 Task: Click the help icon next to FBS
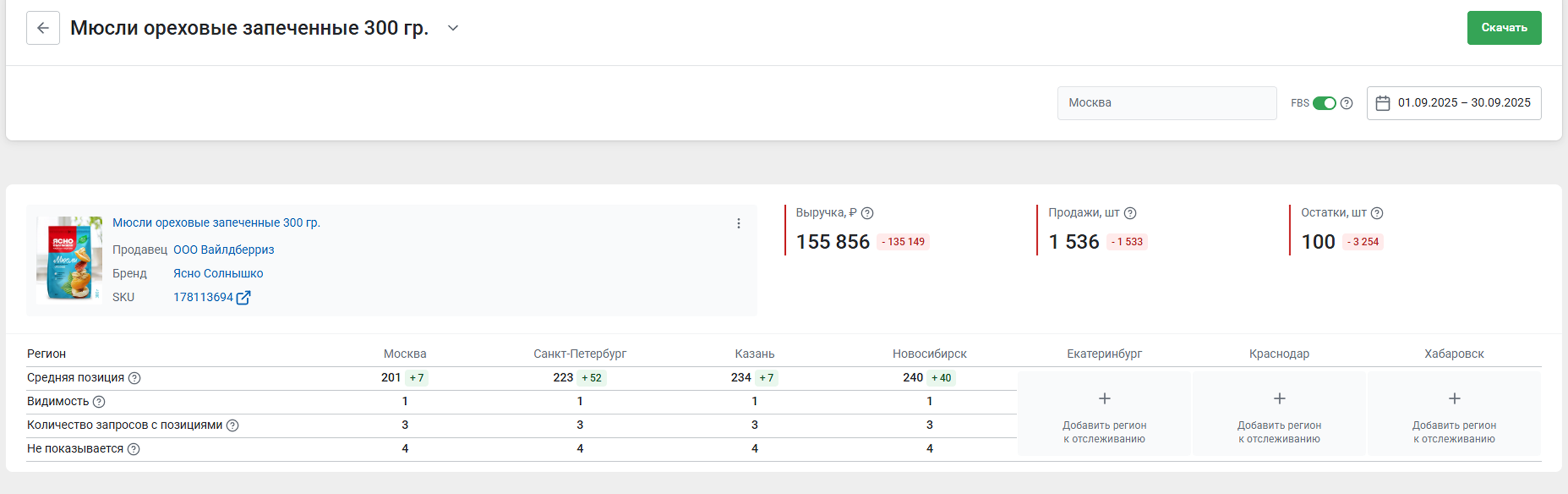[x=1347, y=103]
